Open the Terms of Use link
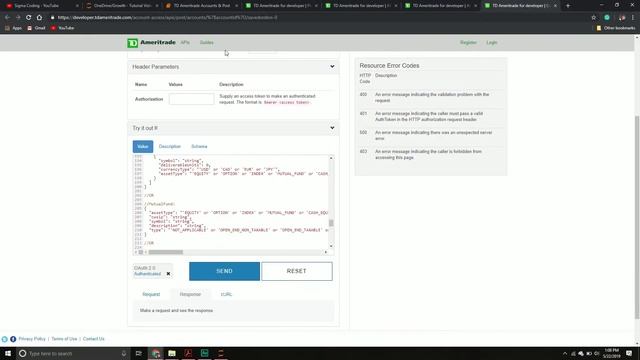The image size is (640, 360). [64, 339]
